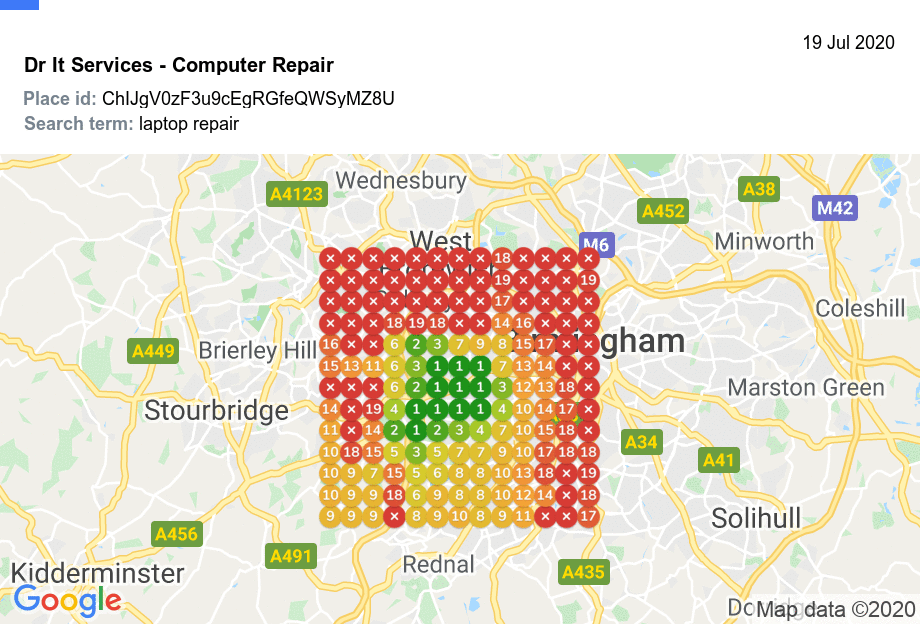Select the M6 motorway shield
Image resolution: width=920 pixels, height=624 pixels.
pyautogui.click(x=596, y=245)
